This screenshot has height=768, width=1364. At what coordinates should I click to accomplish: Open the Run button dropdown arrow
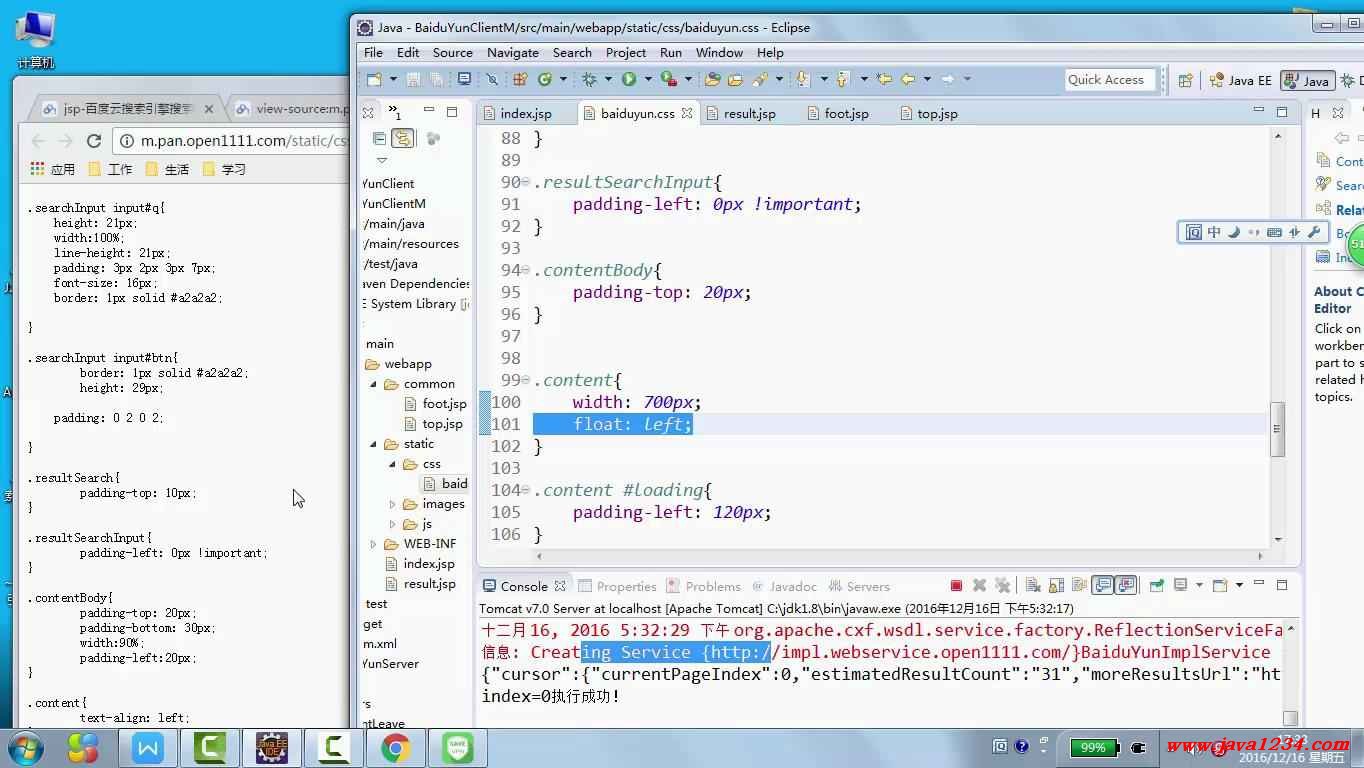click(648, 79)
